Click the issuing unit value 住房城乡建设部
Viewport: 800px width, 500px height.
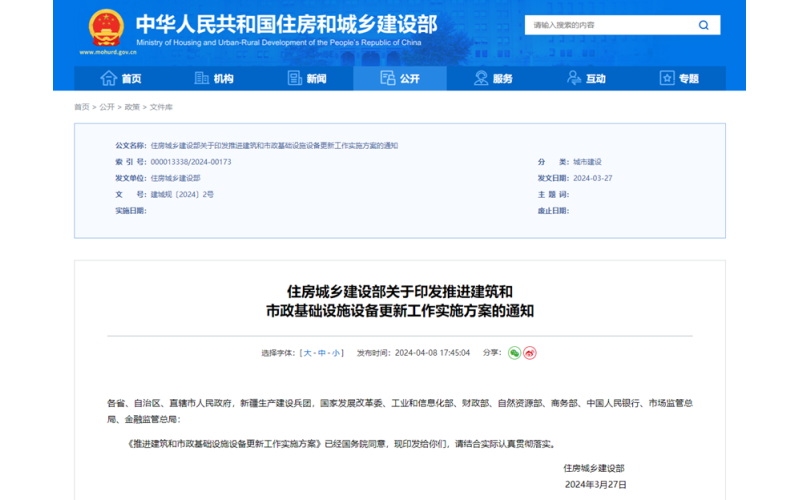tap(176, 178)
